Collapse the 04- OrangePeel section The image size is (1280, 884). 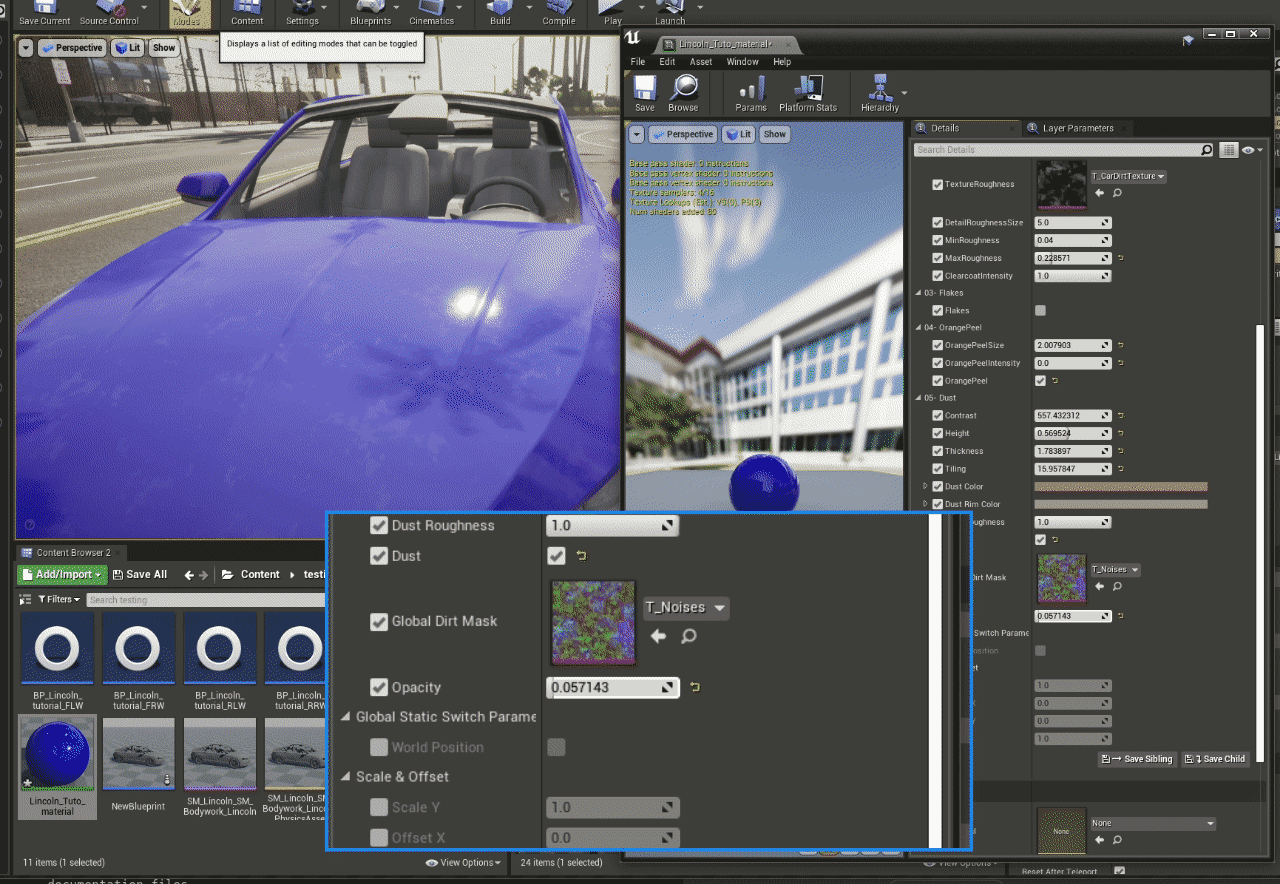[919, 328]
